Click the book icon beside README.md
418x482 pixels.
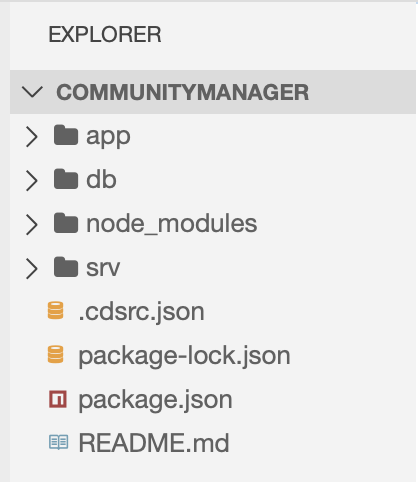click(59, 443)
